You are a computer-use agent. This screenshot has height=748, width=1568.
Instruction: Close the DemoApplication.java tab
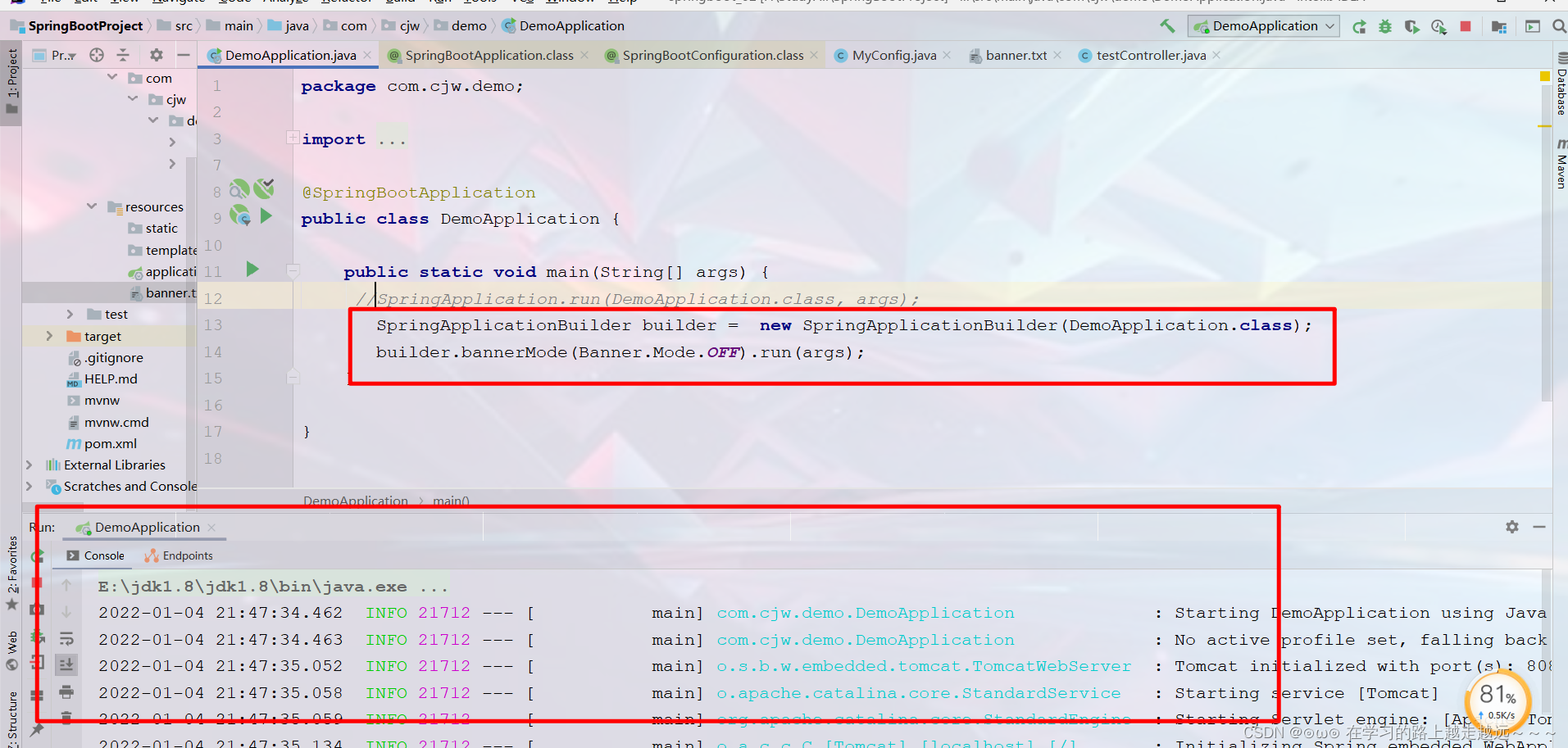[367, 55]
